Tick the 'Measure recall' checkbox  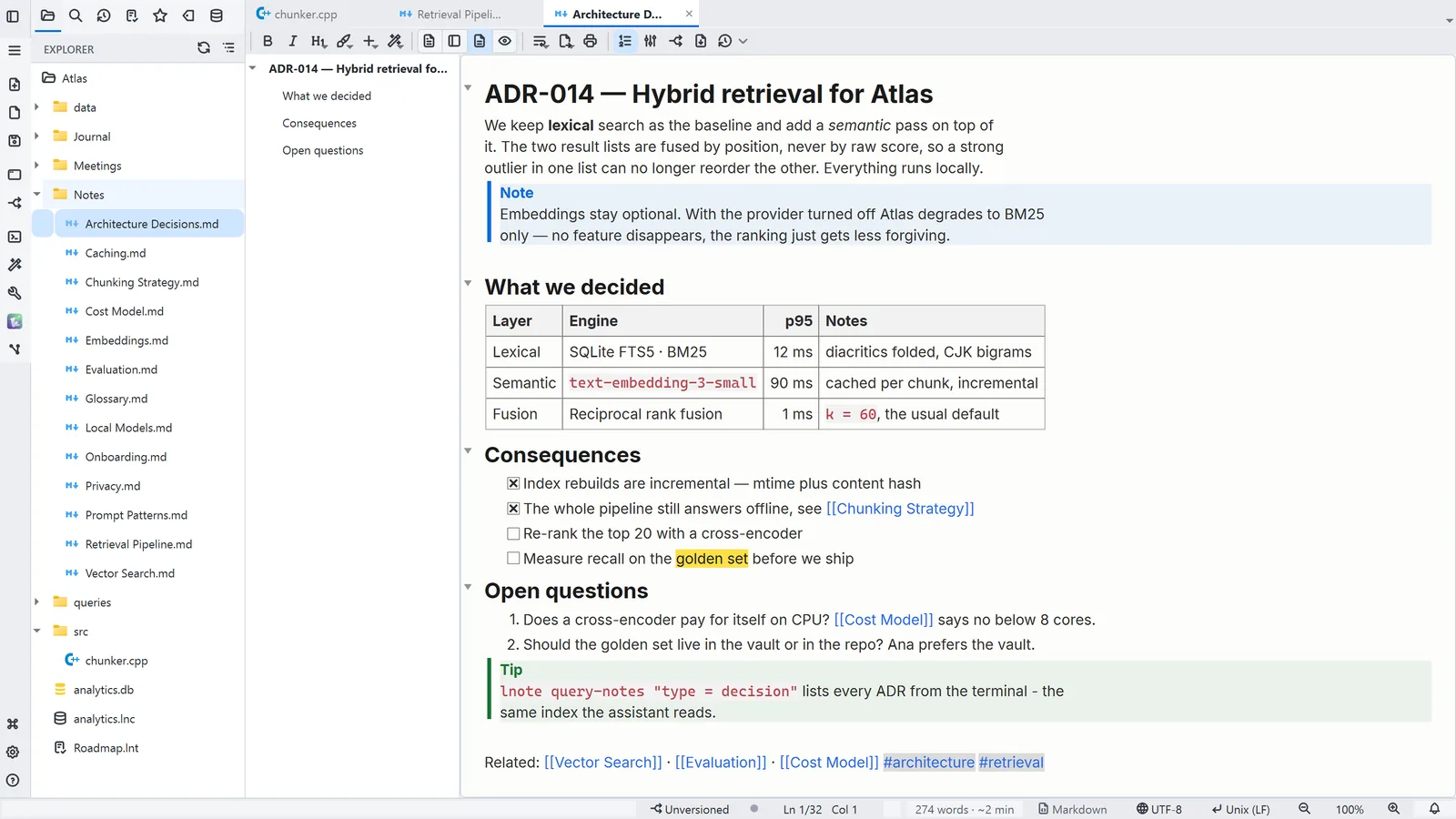[x=513, y=559]
